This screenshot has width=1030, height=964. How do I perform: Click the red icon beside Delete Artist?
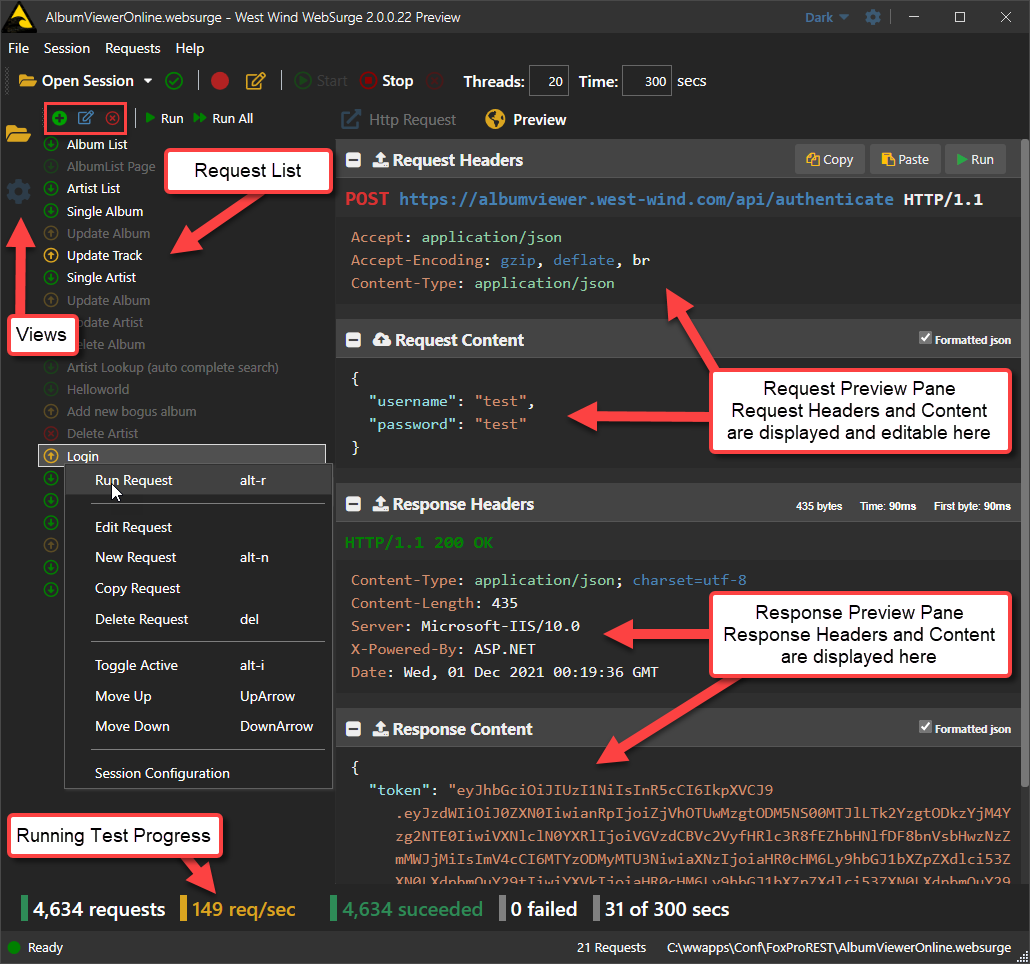coord(51,433)
